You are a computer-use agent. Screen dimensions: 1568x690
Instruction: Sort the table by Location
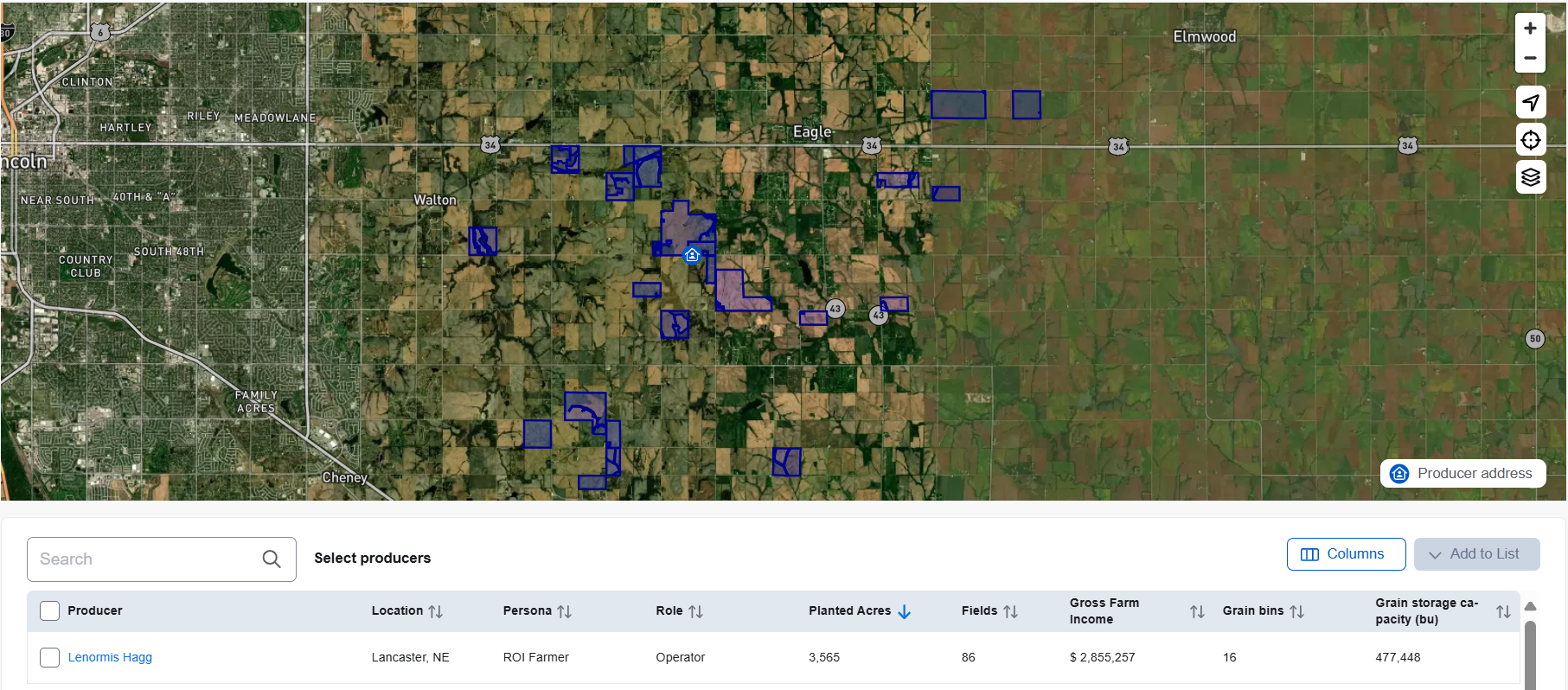pos(436,611)
